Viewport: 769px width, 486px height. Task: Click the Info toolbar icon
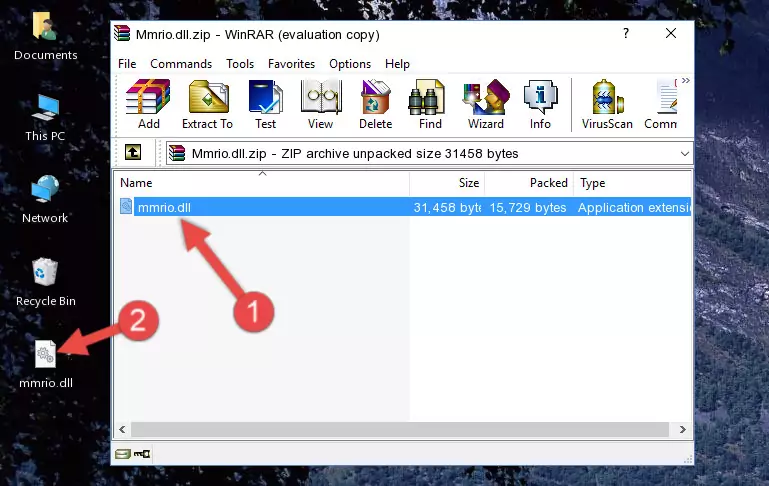(x=540, y=104)
